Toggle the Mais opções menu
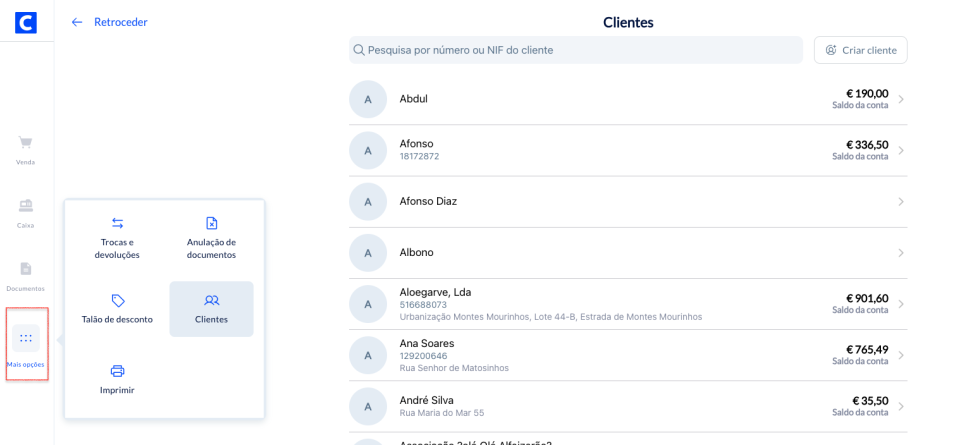This screenshot has height=445, width=960. tap(26, 340)
